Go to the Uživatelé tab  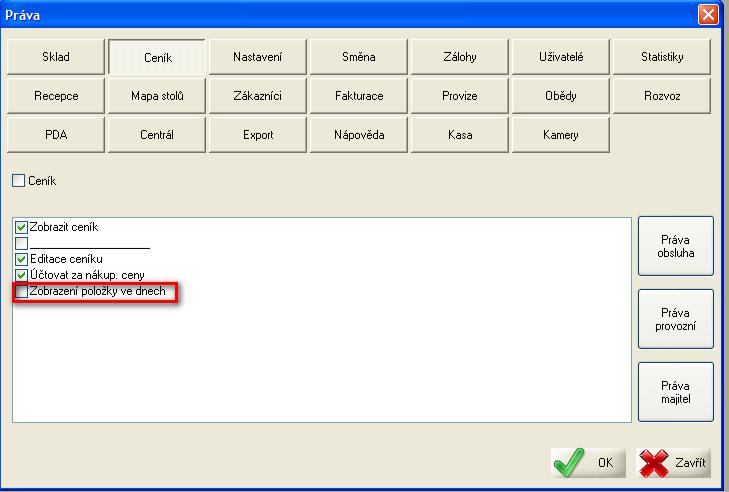tap(560, 58)
